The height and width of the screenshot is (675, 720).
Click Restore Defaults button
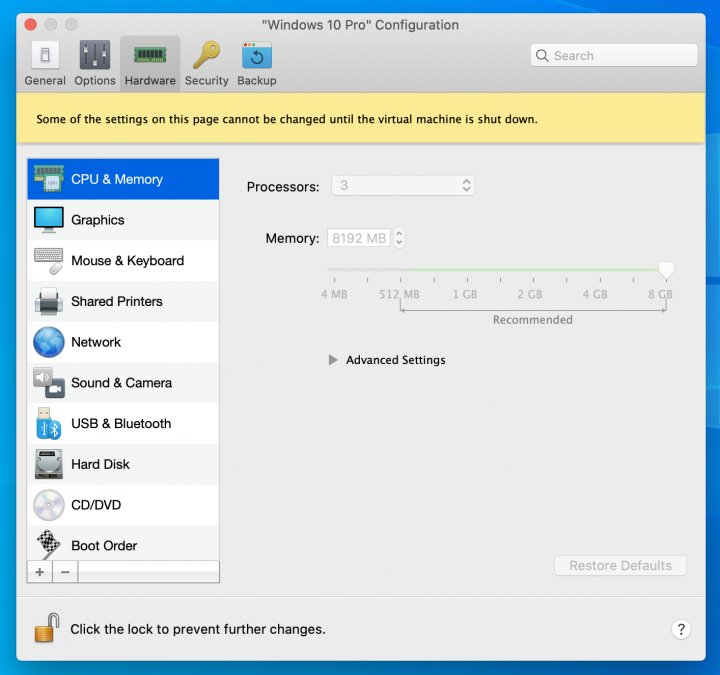620,565
